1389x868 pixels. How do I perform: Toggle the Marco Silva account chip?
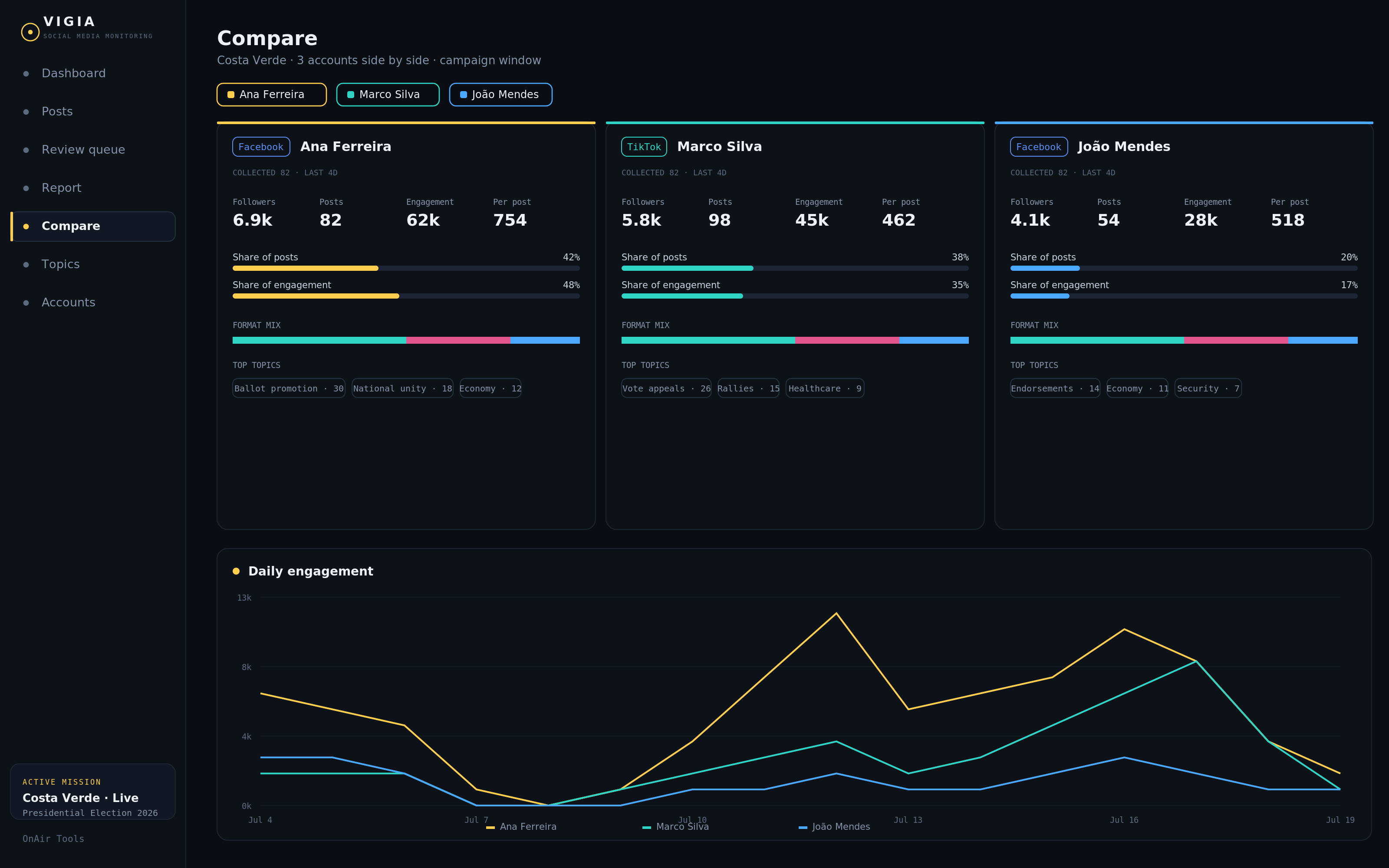point(388,95)
